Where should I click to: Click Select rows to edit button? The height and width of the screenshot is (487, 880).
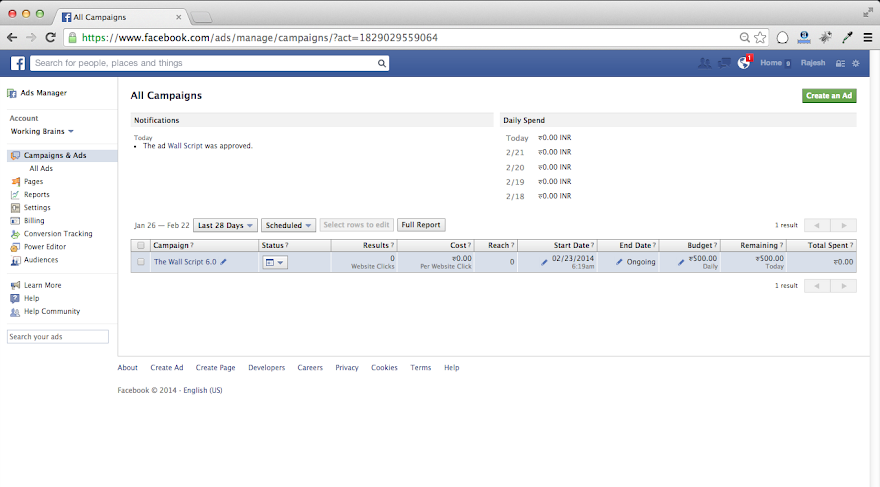356,225
